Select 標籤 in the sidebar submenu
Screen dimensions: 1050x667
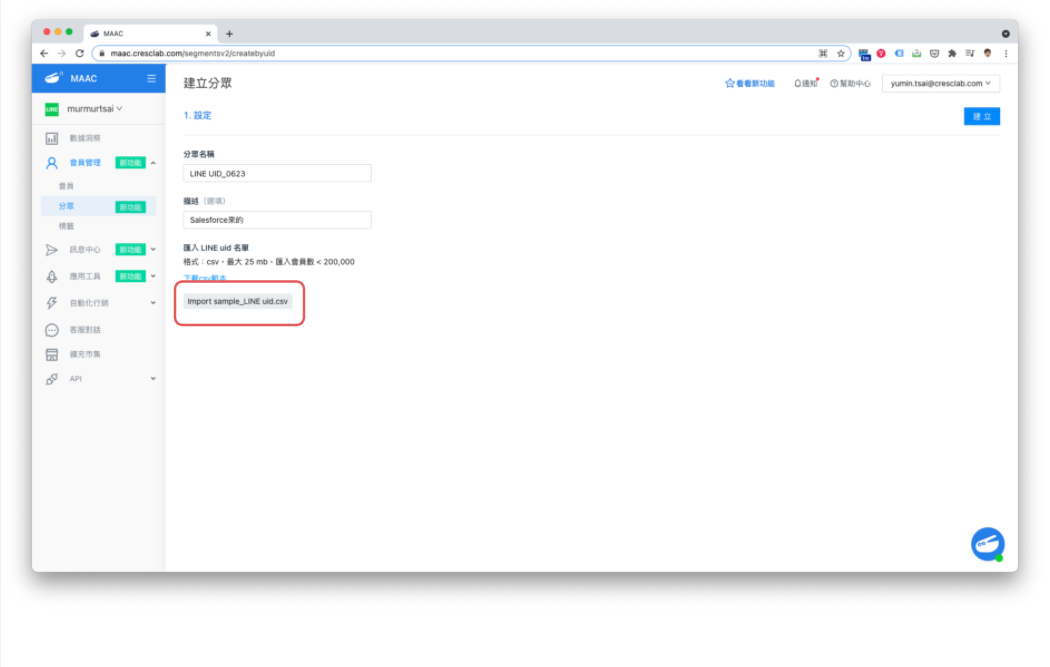point(66,226)
